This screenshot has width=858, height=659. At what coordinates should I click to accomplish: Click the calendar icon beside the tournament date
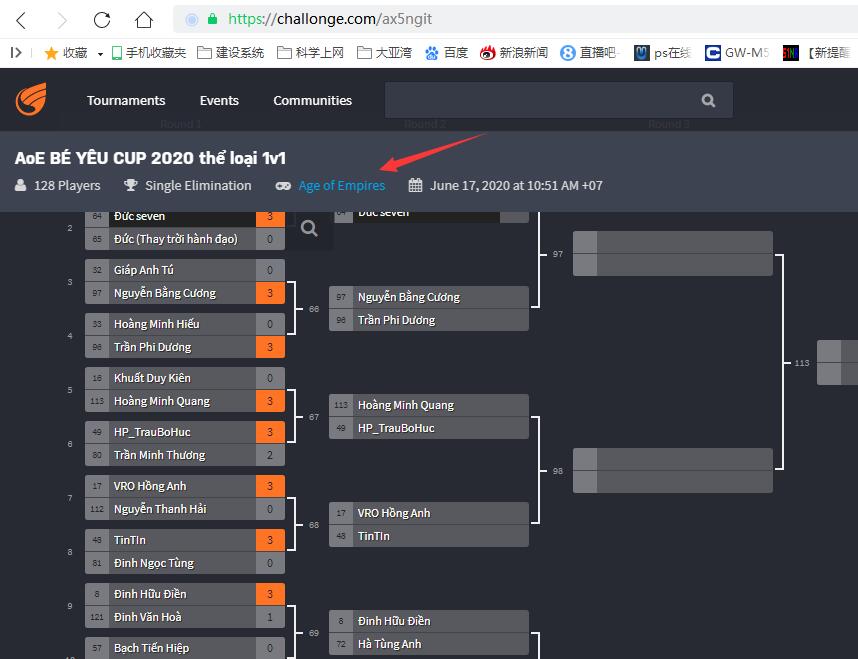tap(416, 185)
